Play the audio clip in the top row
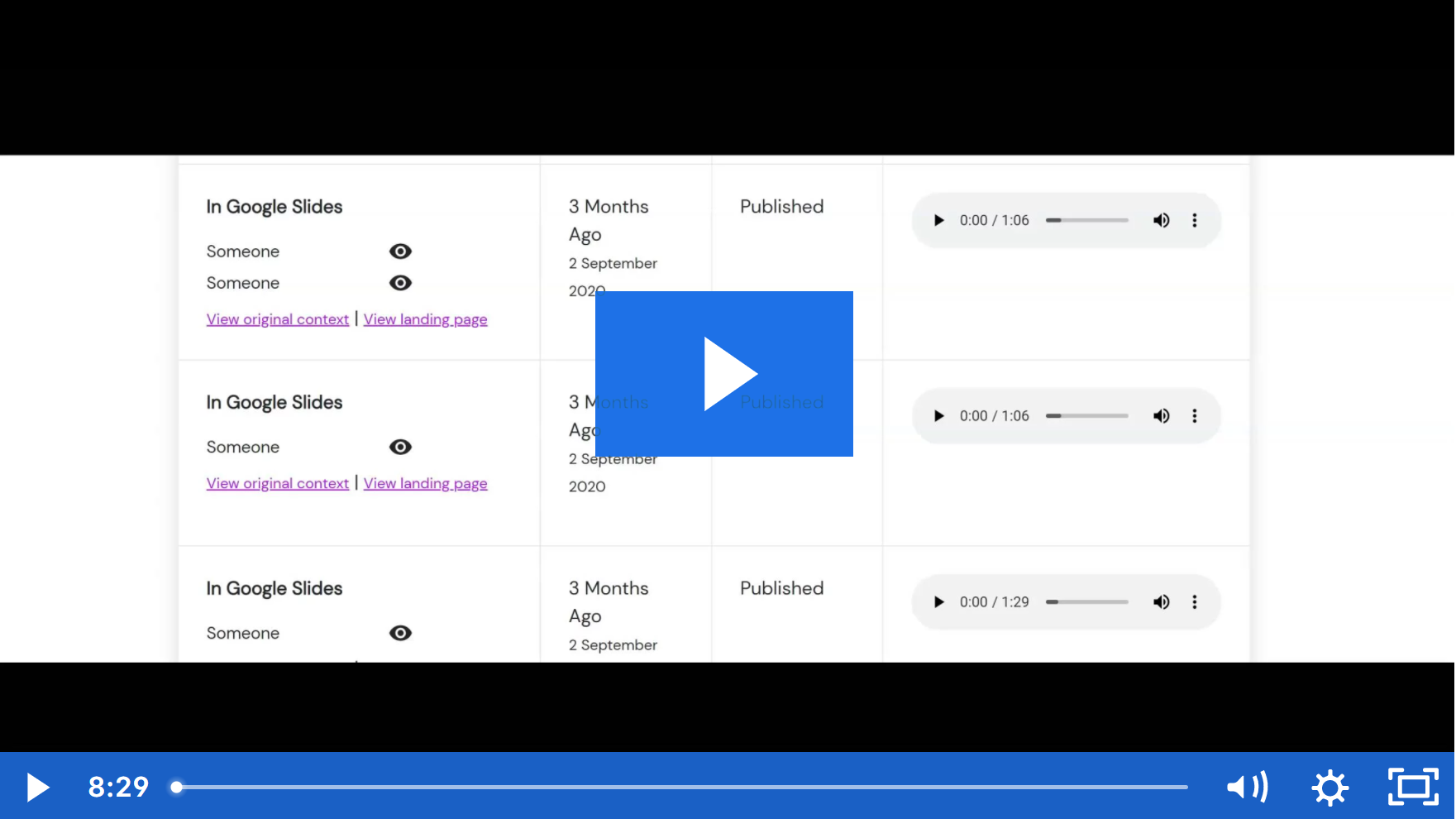 938,221
